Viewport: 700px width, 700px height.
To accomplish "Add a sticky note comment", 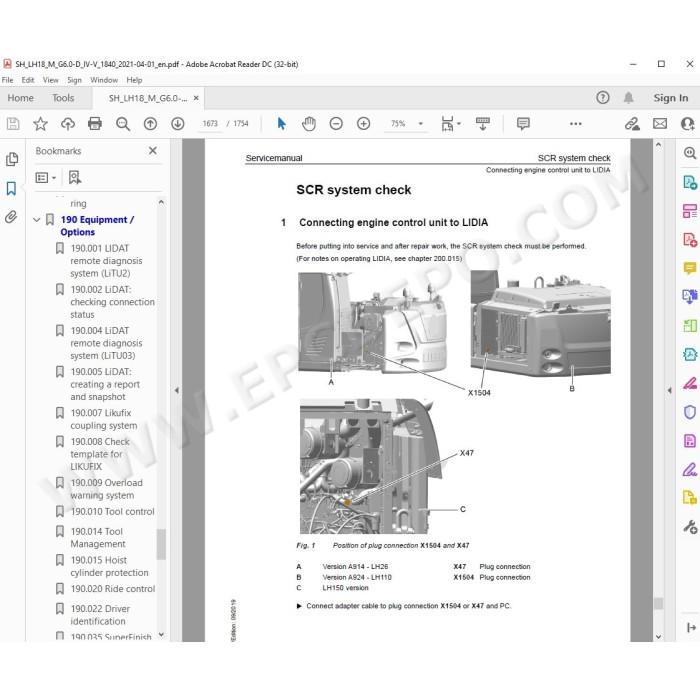I will click(x=523, y=124).
